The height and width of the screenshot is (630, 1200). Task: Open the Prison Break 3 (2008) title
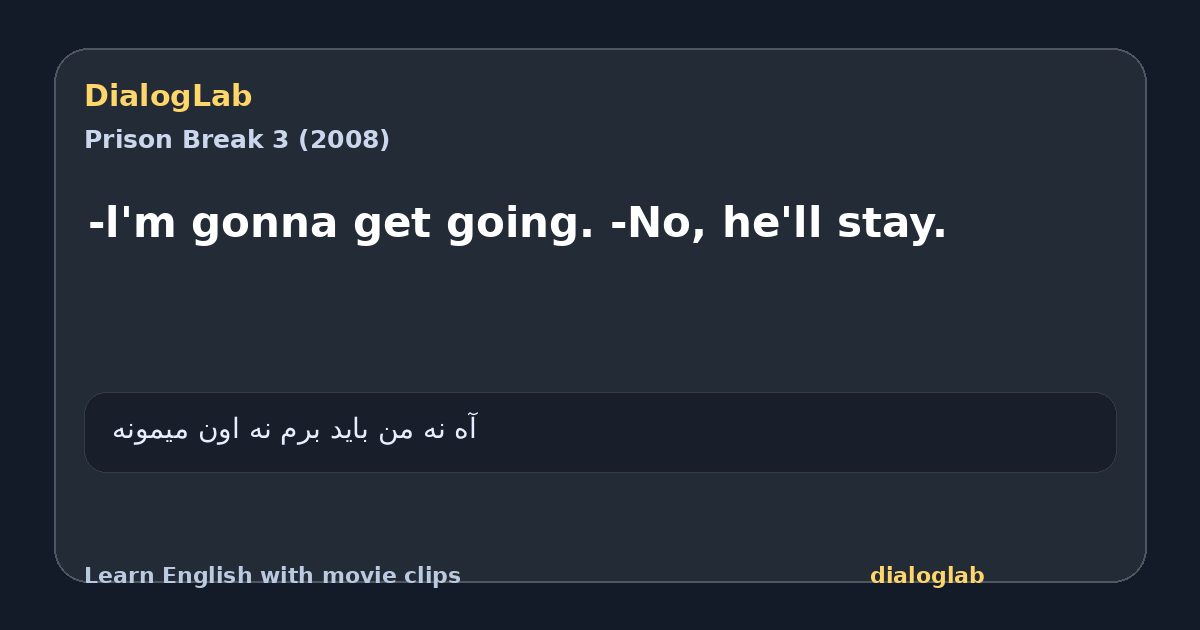pyautogui.click(x=237, y=140)
